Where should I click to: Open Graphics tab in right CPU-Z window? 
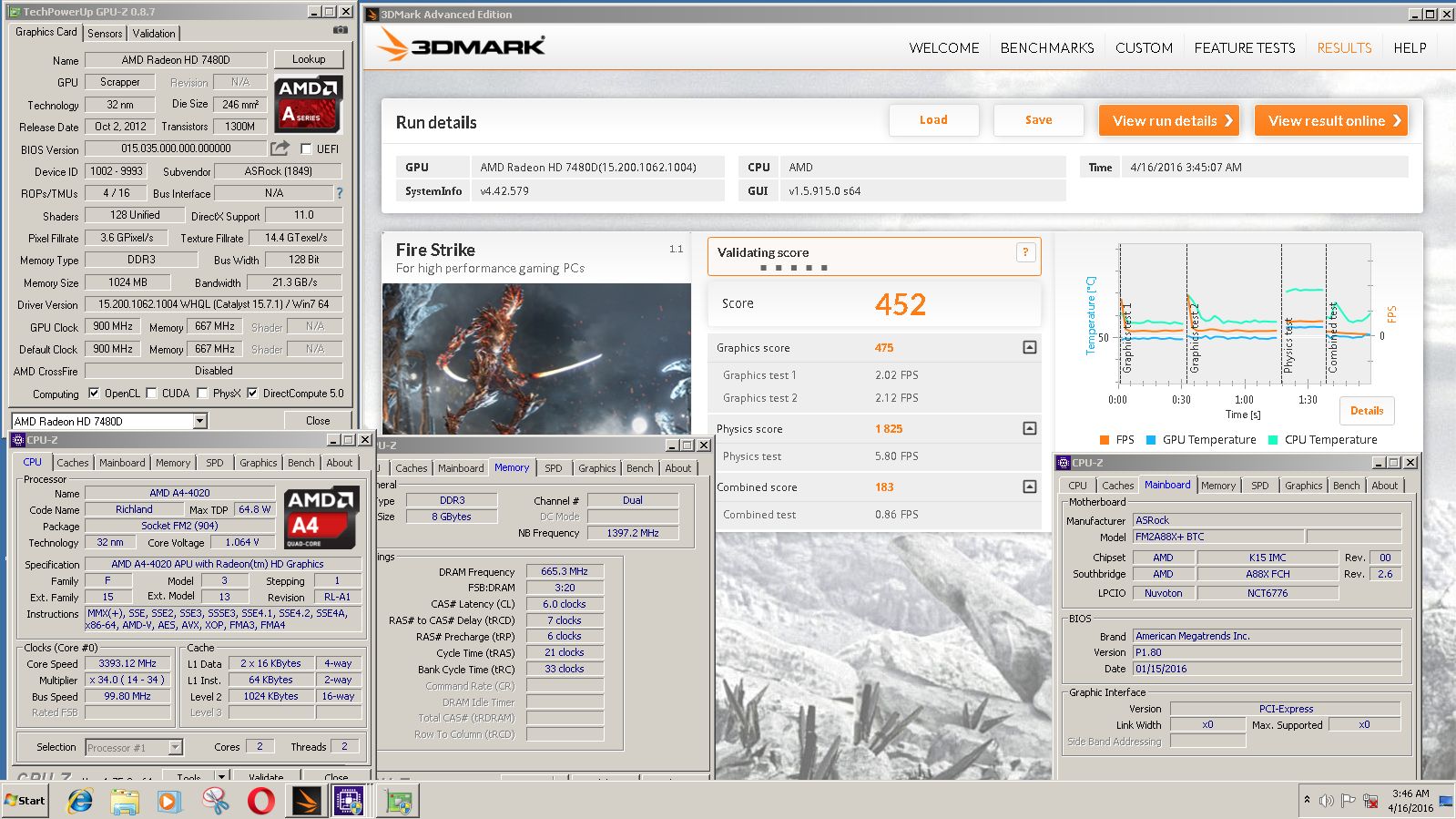1303,486
